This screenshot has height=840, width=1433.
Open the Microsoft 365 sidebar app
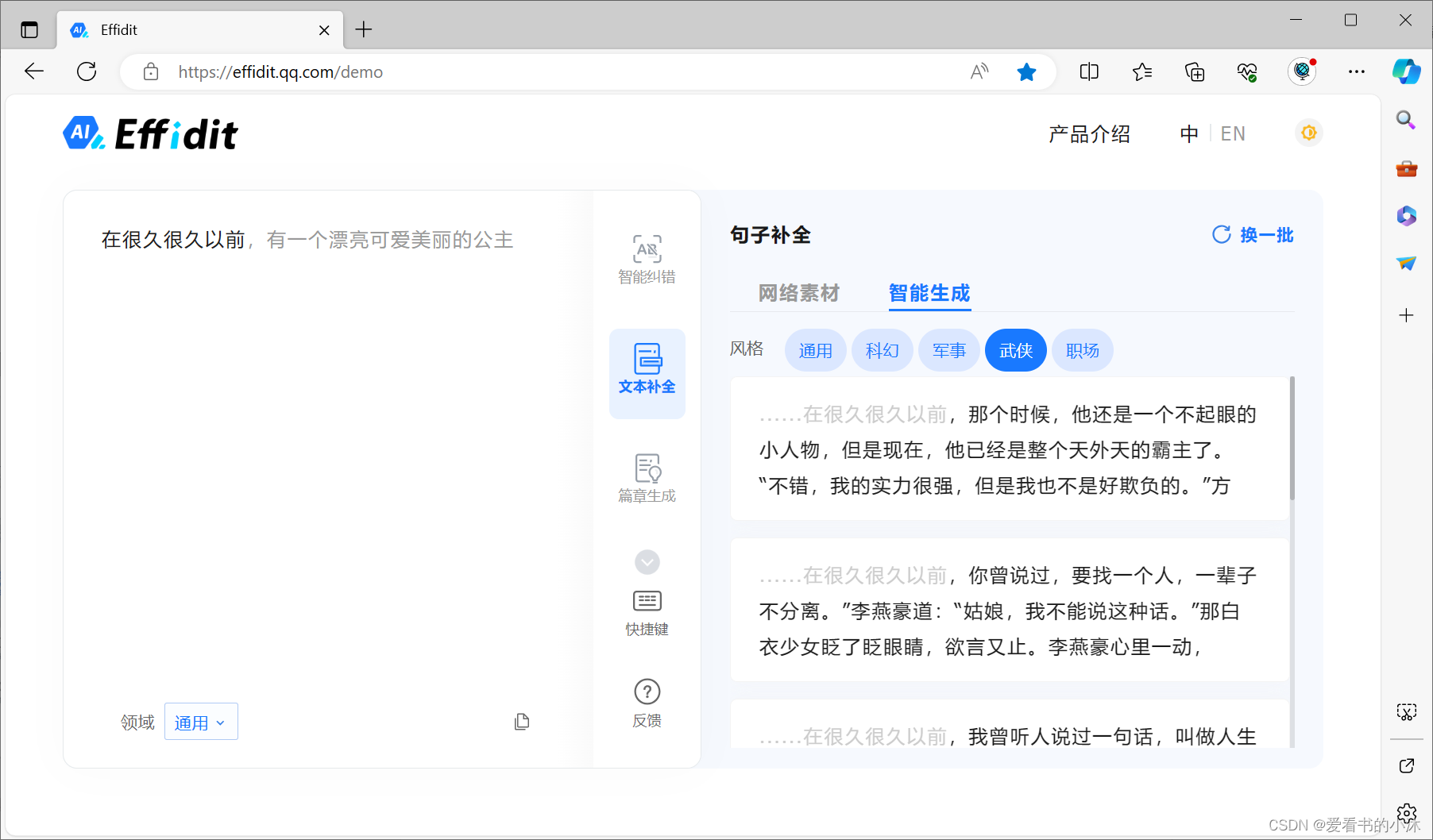(x=1406, y=215)
